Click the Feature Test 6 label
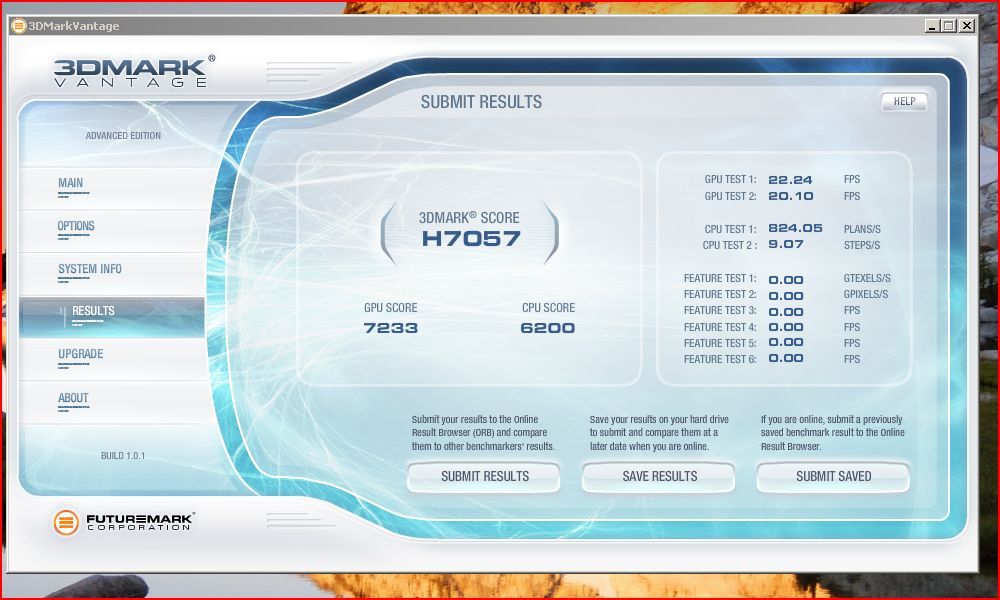 pos(720,360)
